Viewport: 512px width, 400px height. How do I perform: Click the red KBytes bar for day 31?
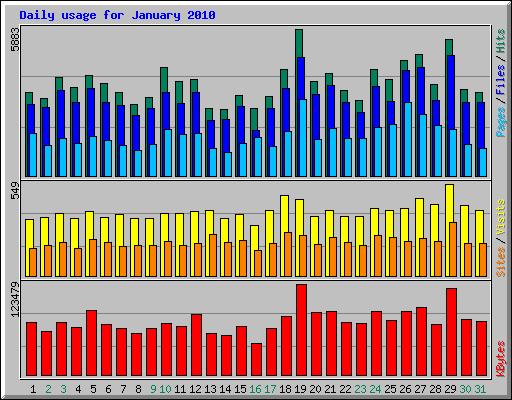[481, 349]
